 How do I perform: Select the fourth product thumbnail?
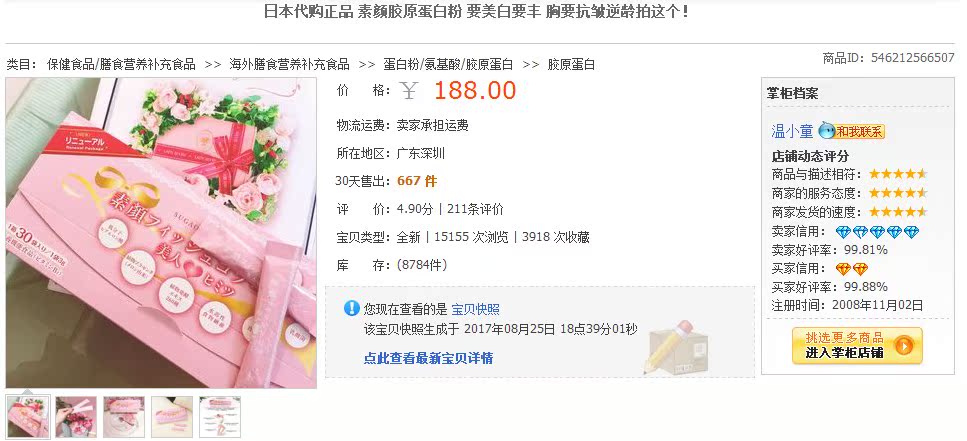[172, 417]
